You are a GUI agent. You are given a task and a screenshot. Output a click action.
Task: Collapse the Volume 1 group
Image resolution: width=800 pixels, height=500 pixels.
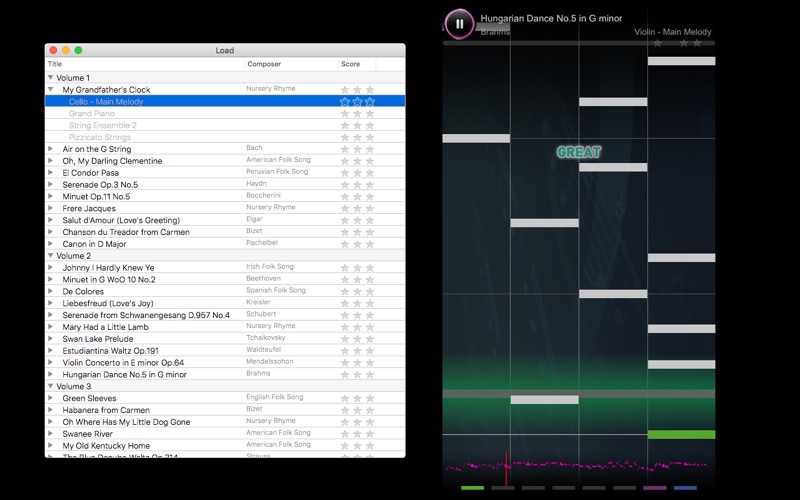point(51,78)
